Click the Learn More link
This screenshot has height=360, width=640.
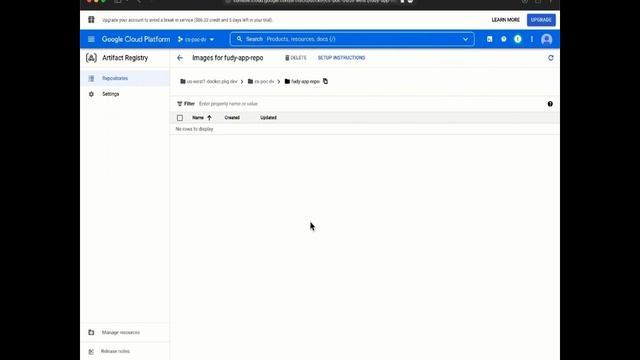(506, 20)
